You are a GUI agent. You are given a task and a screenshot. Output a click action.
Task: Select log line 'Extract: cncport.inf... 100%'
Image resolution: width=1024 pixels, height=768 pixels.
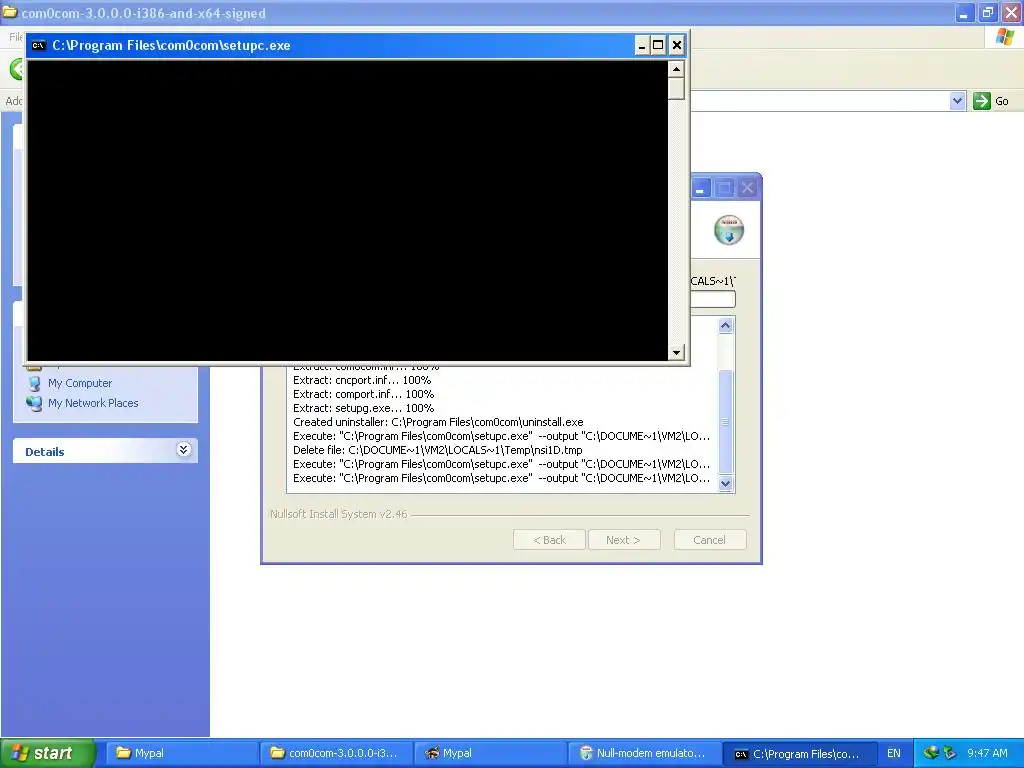(x=362, y=380)
